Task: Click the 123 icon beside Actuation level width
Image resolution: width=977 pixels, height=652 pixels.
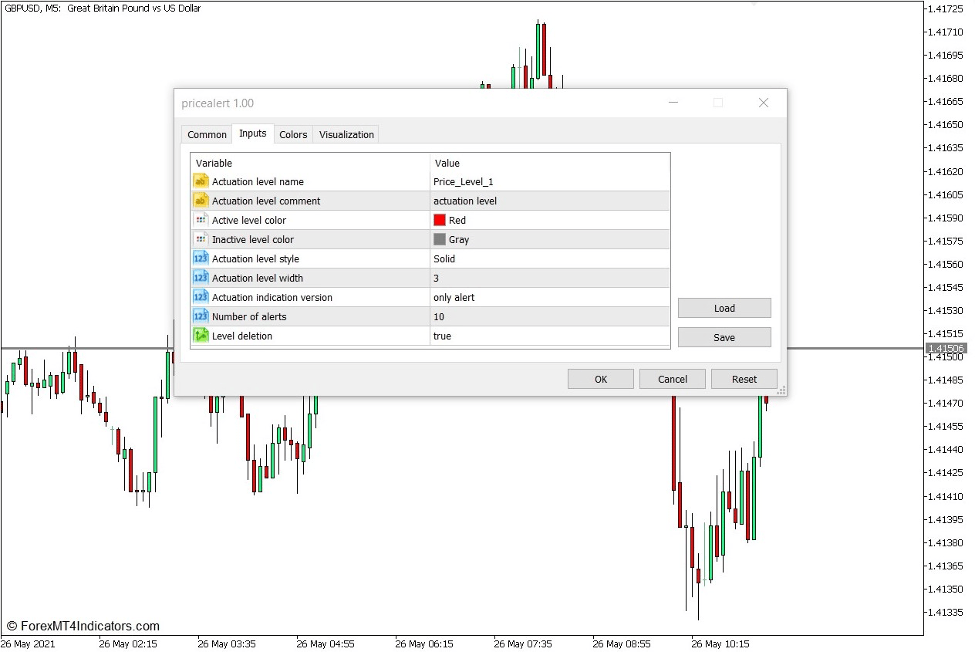Action: pyautogui.click(x=200, y=277)
